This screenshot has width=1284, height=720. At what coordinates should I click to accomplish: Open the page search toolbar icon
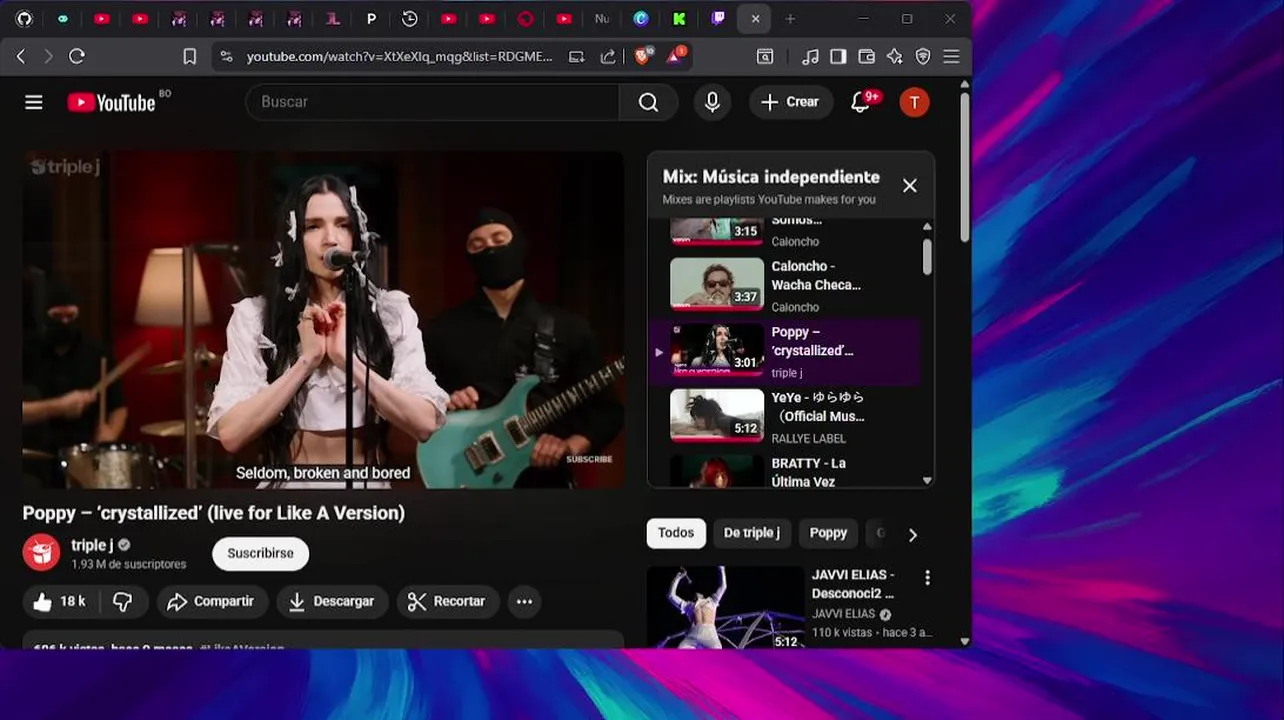pos(765,57)
